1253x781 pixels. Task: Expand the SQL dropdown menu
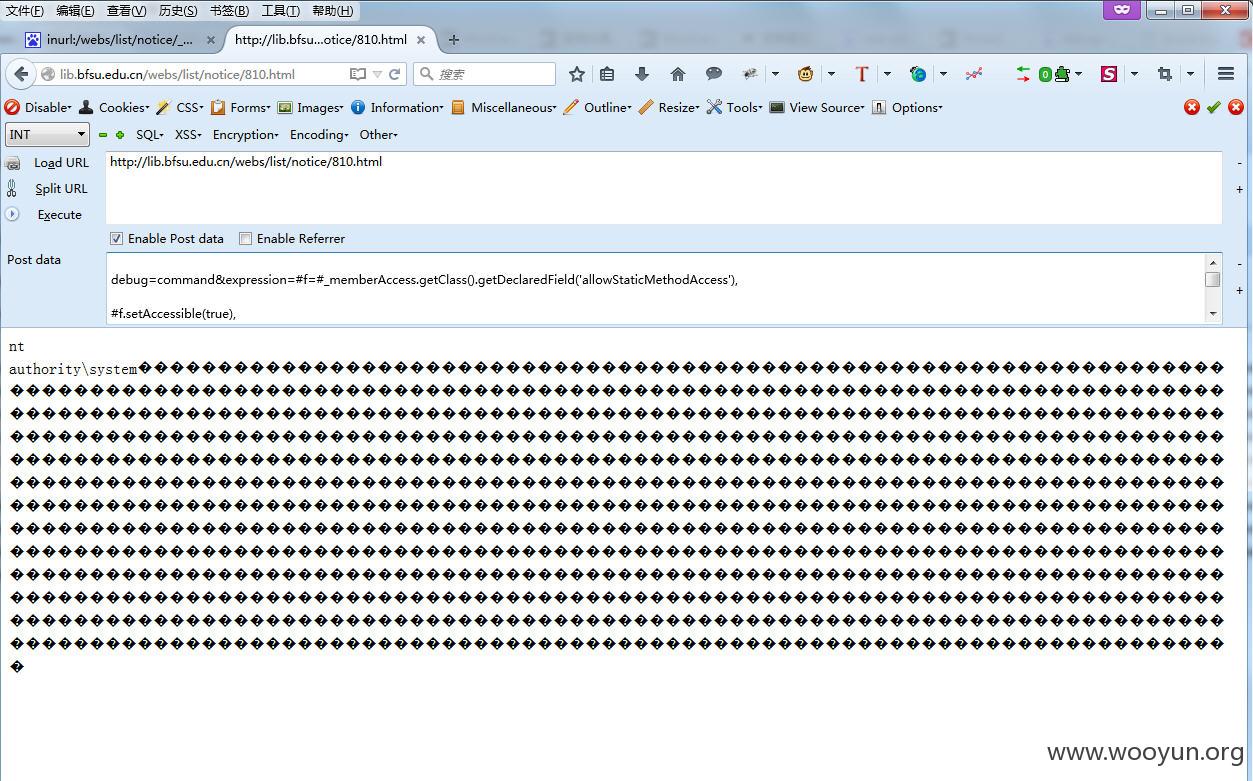click(x=149, y=135)
